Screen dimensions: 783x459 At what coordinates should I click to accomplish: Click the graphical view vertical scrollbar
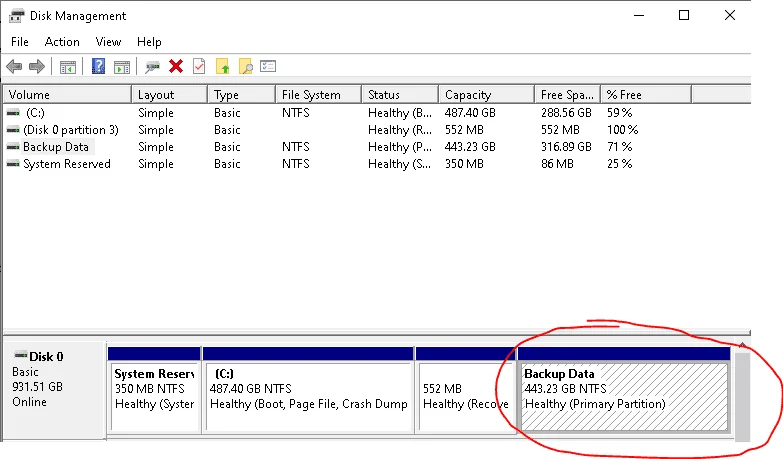point(743,392)
